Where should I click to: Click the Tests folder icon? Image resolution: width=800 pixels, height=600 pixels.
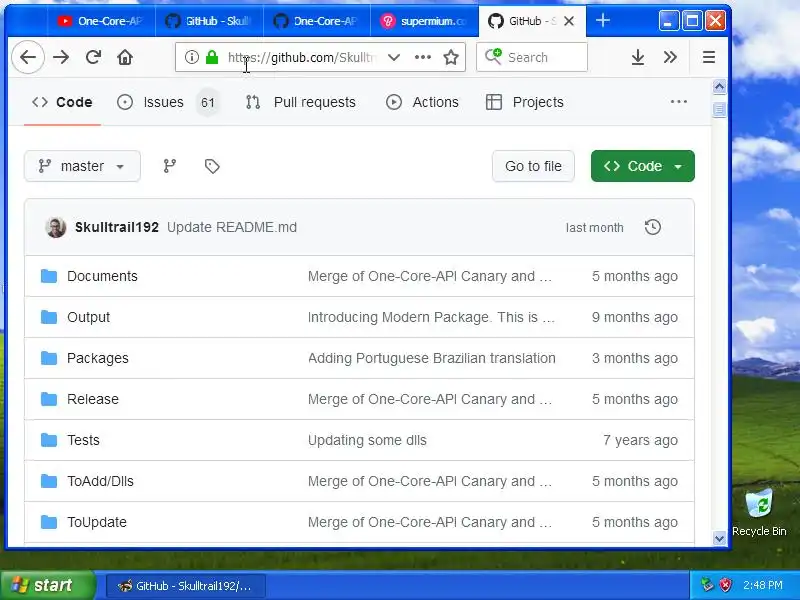(x=49, y=440)
